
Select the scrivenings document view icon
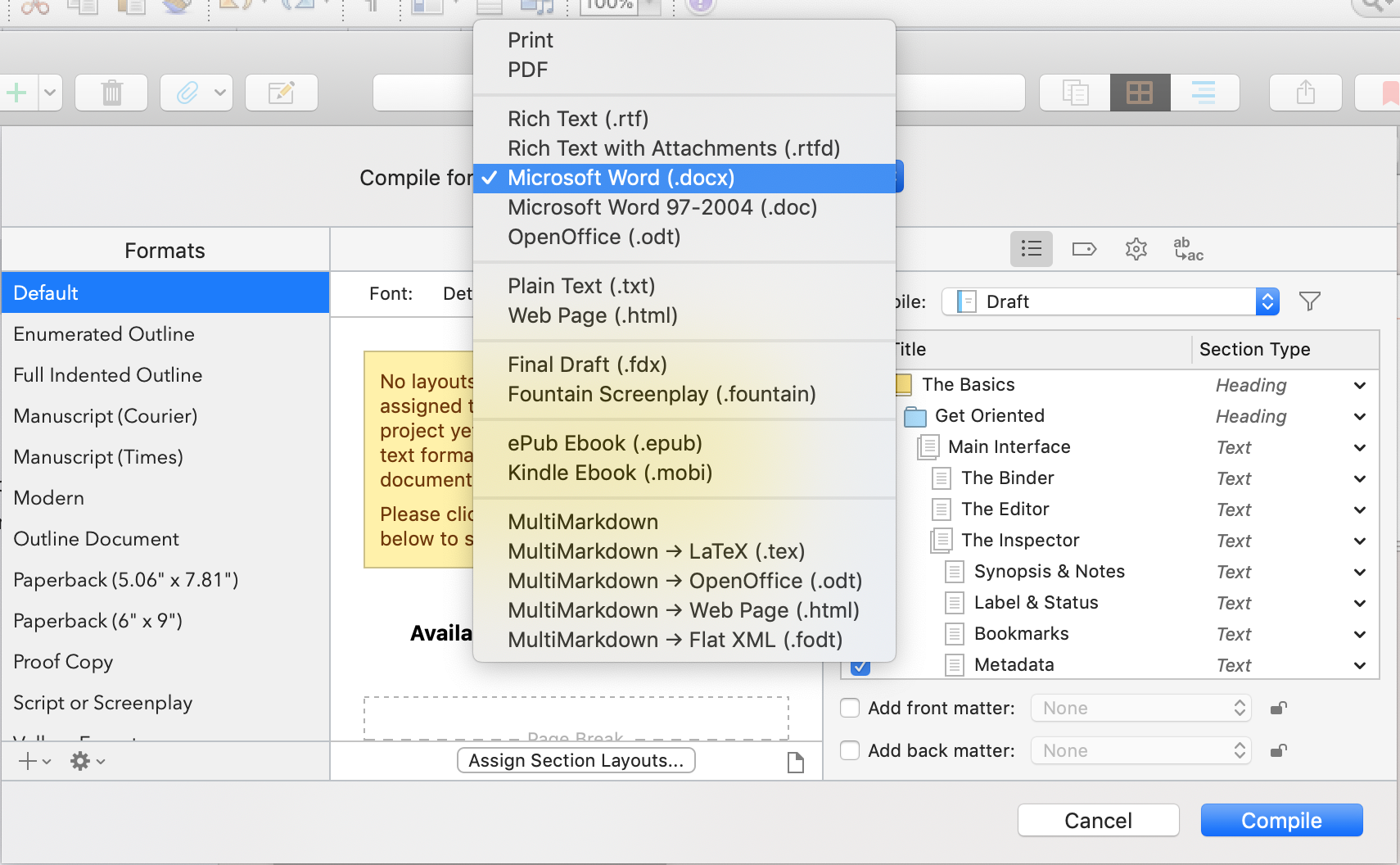point(1075,93)
